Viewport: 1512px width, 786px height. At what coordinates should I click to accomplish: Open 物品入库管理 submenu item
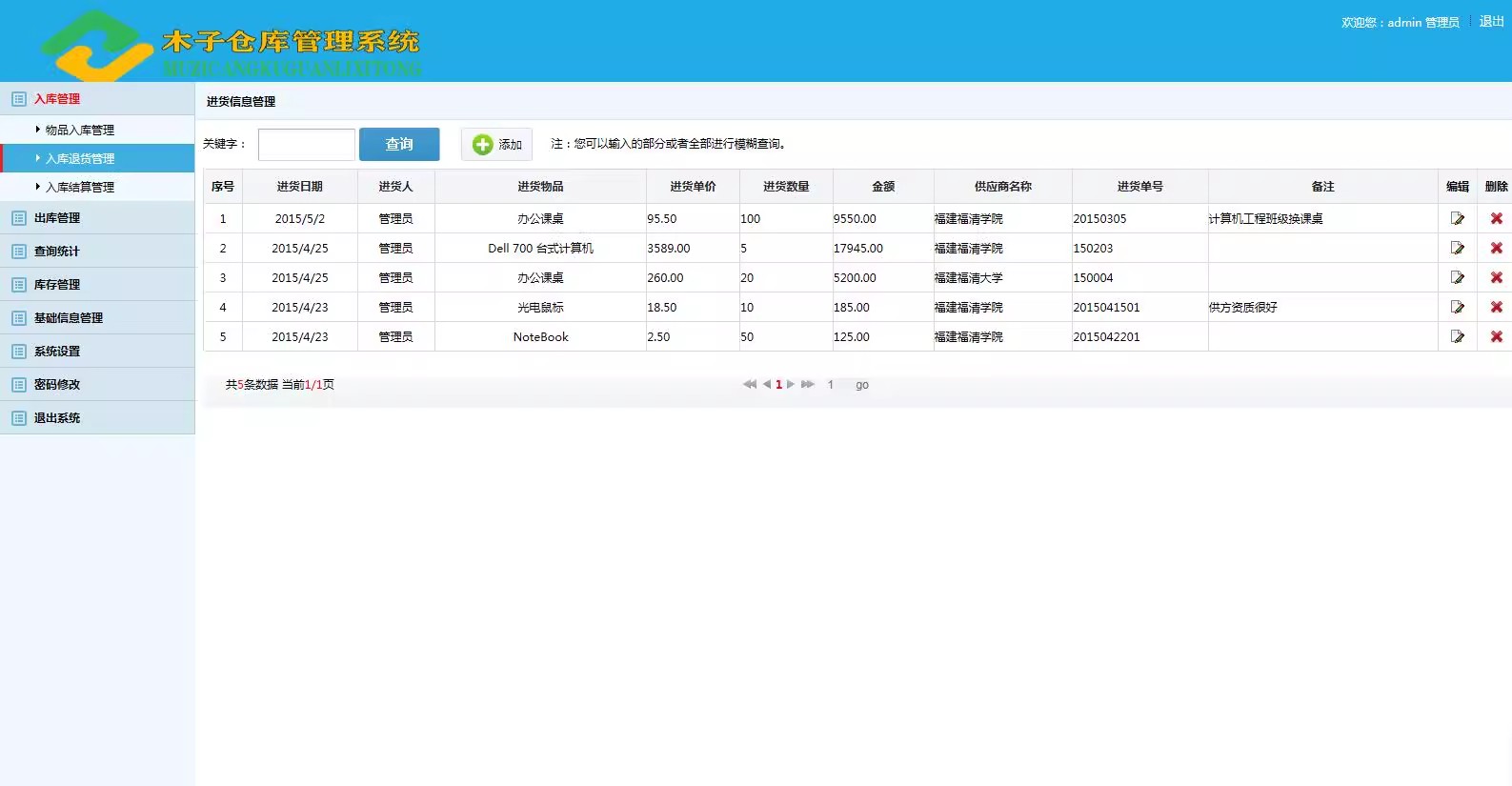[x=80, y=130]
